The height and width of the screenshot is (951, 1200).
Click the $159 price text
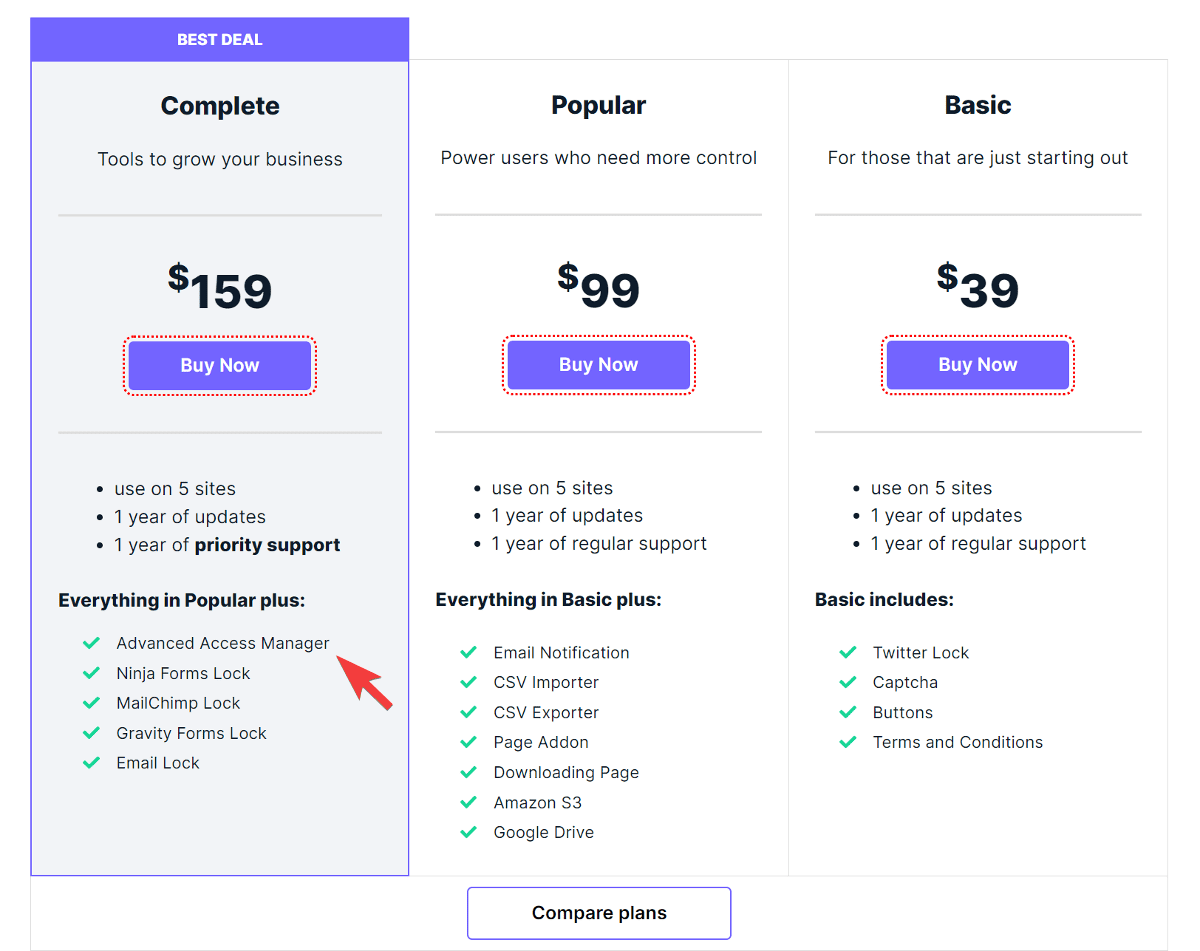pyautogui.click(x=220, y=290)
